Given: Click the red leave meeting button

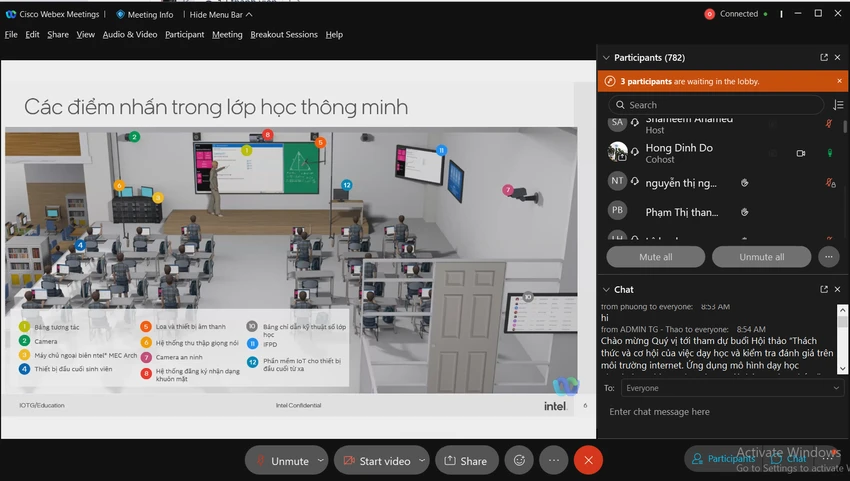Looking at the screenshot, I should 588,460.
